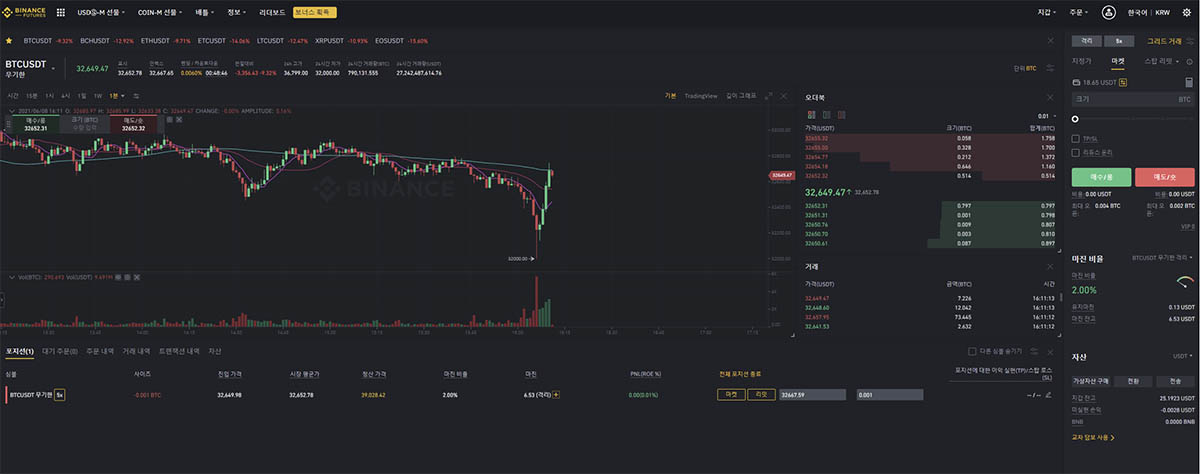Click the Binance Futures logo
This screenshot has height=474, width=1200.
(23, 13)
